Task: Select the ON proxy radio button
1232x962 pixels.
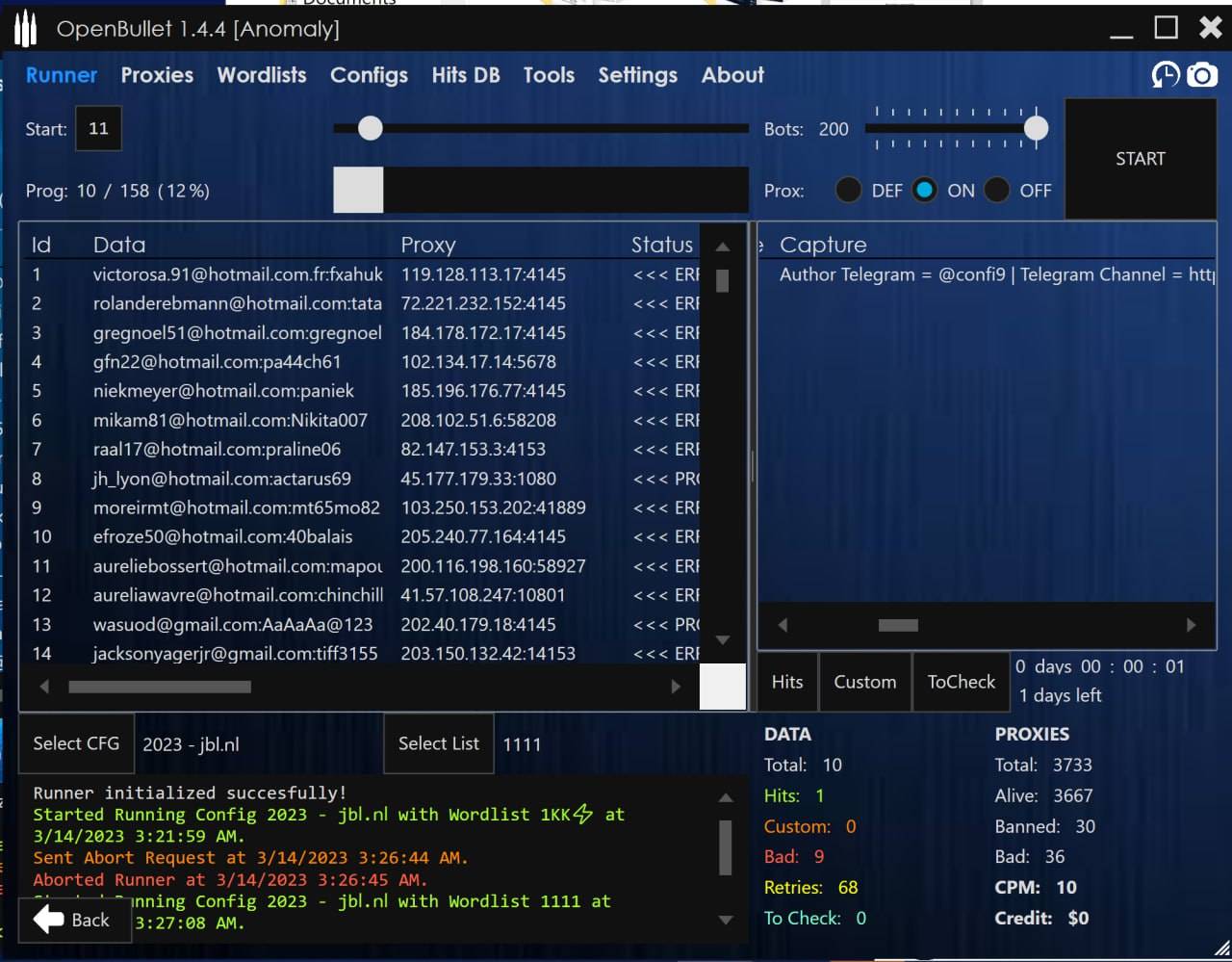Action: click(x=924, y=191)
